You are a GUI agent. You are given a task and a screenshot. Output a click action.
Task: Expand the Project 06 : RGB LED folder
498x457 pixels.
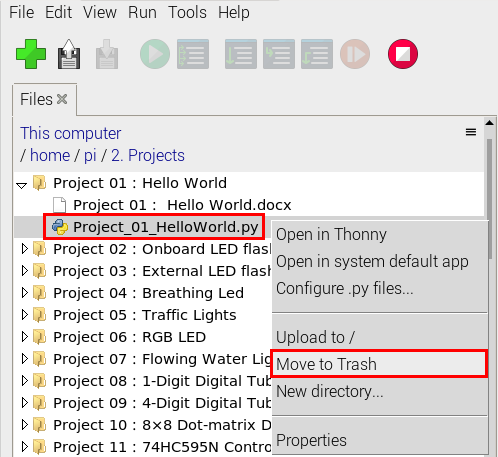tap(24, 337)
